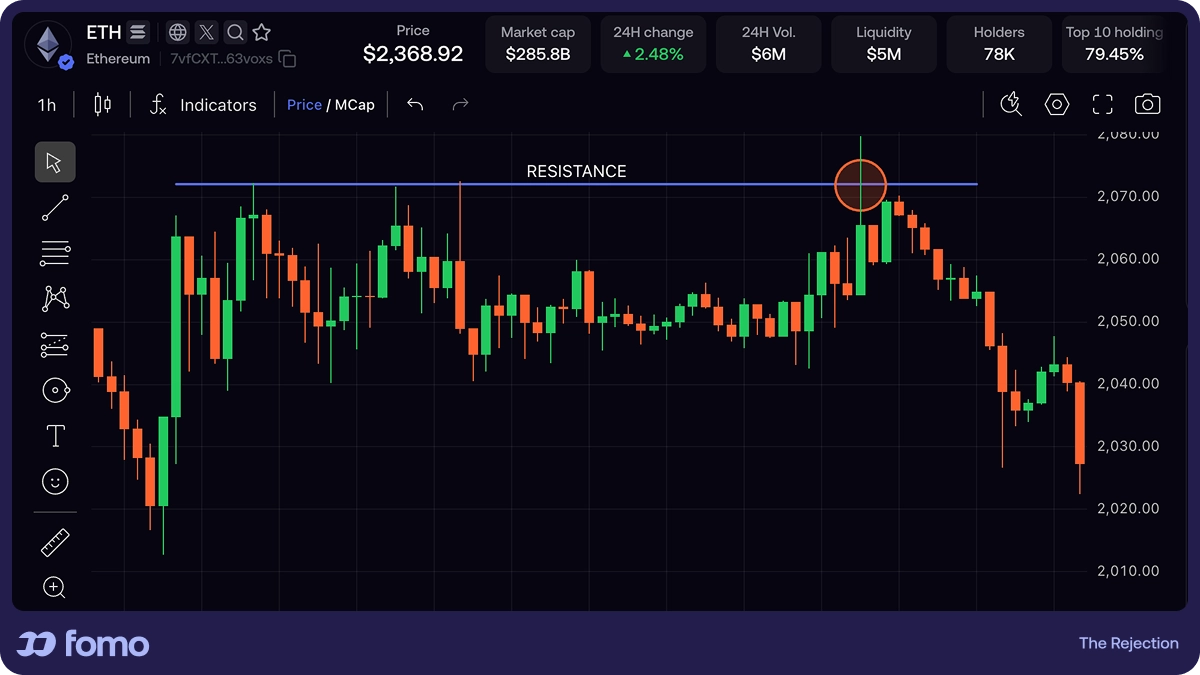This screenshot has height=675, width=1200.
Task: Select the RESISTANCE label on chart
Action: pyautogui.click(x=576, y=171)
